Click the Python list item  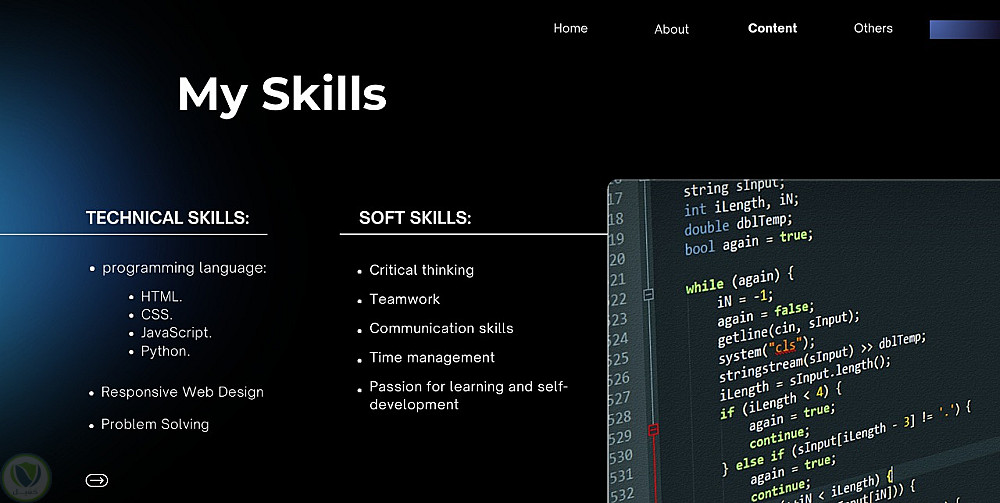coord(165,351)
